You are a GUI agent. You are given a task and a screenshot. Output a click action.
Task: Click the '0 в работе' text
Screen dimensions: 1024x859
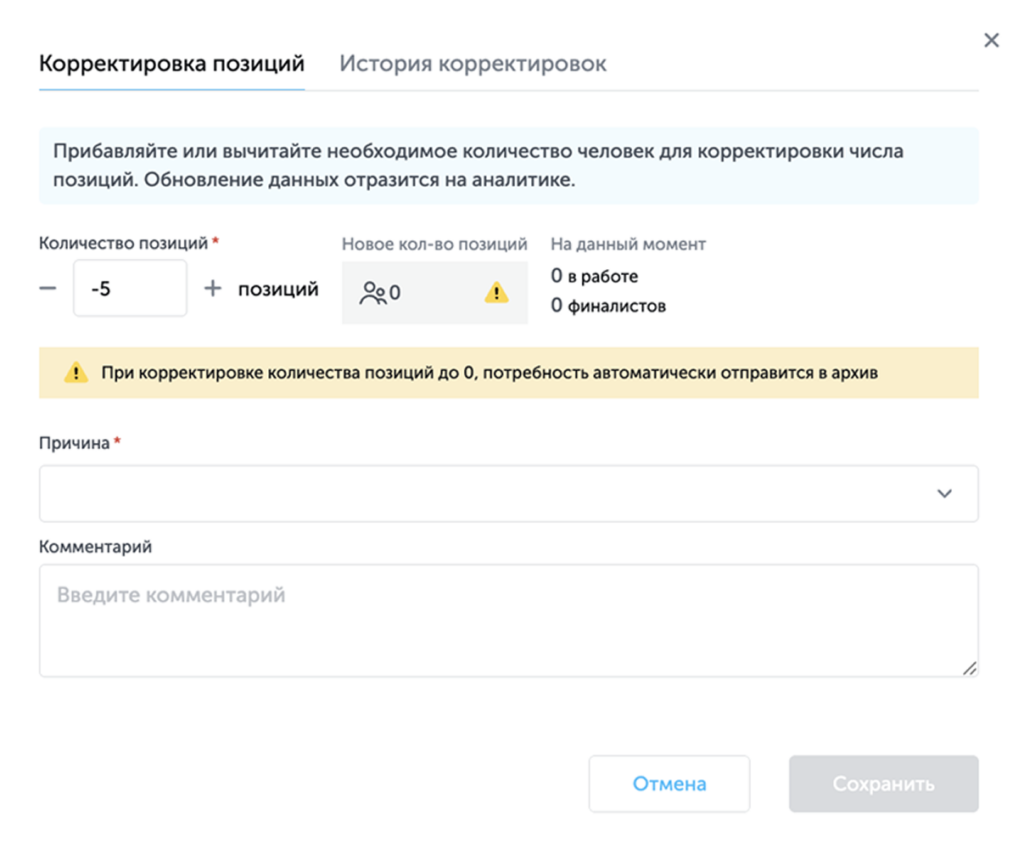(594, 276)
